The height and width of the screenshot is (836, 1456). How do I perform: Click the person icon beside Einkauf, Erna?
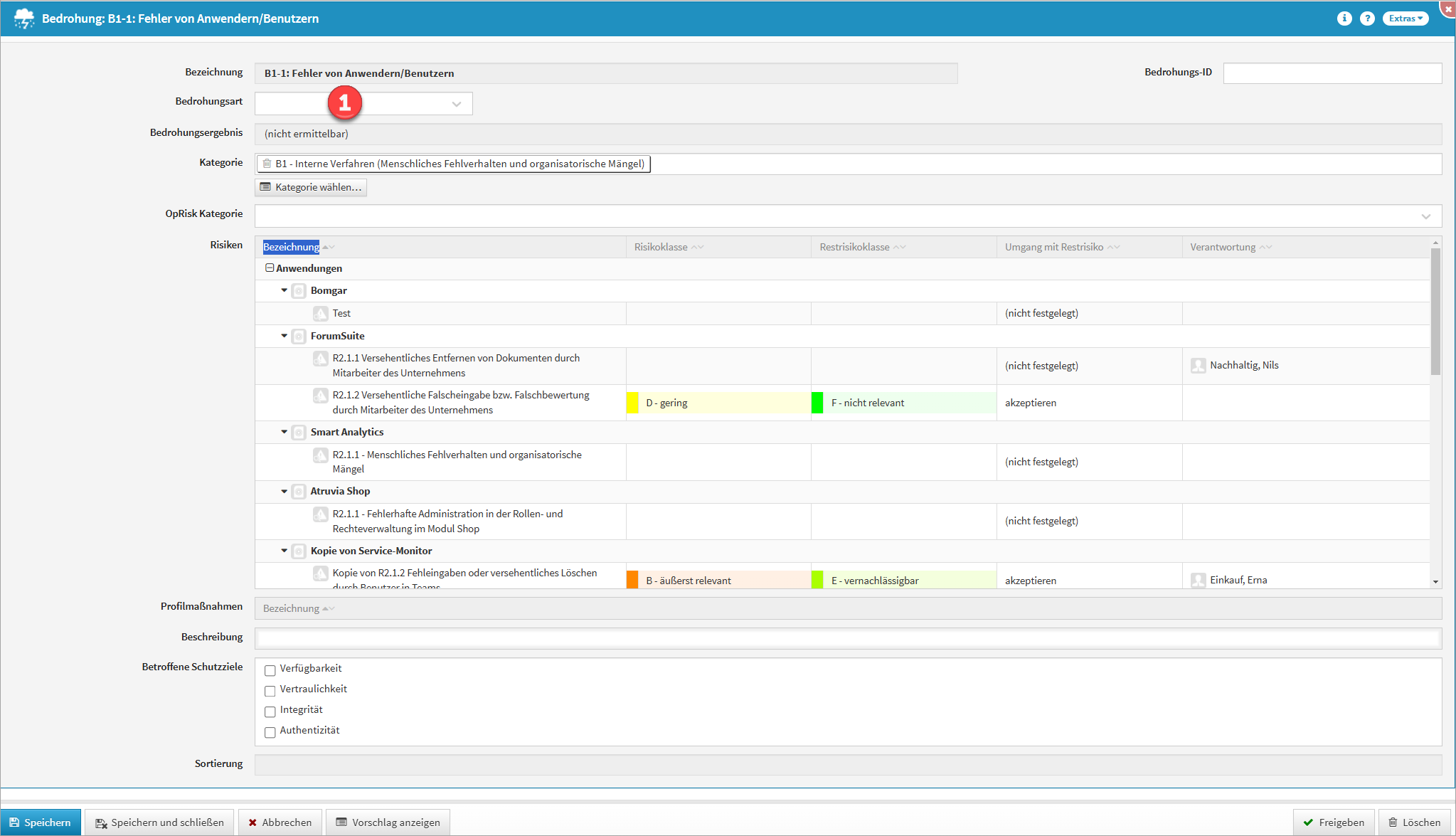(x=1198, y=581)
